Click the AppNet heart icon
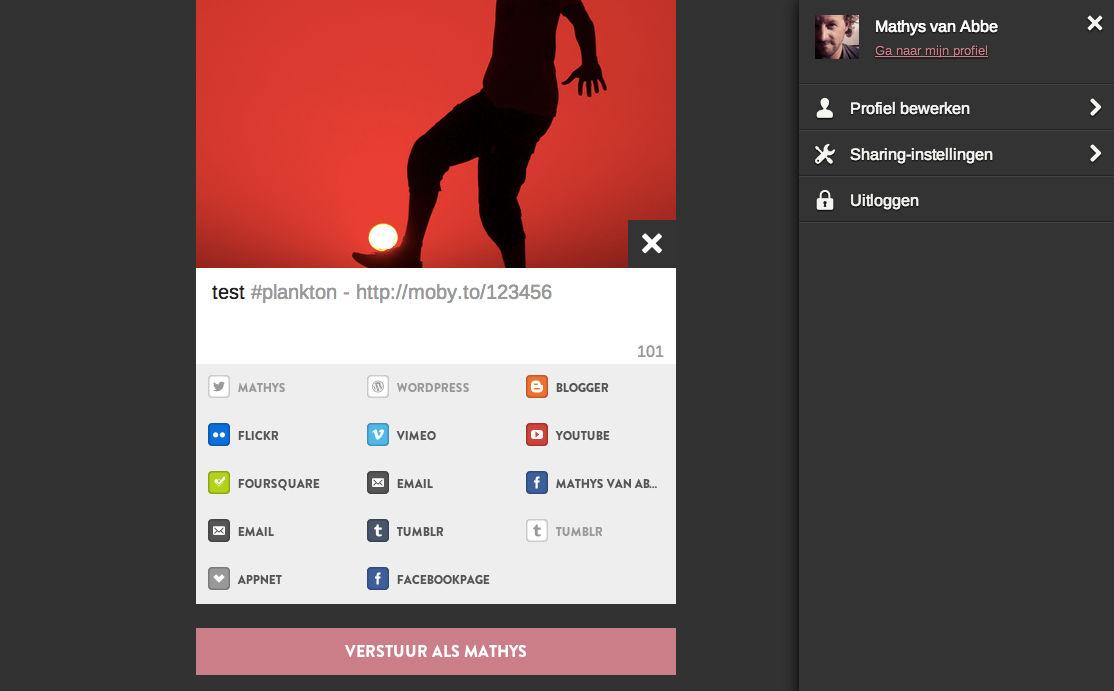This screenshot has height=691, width=1114. tap(219, 579)
